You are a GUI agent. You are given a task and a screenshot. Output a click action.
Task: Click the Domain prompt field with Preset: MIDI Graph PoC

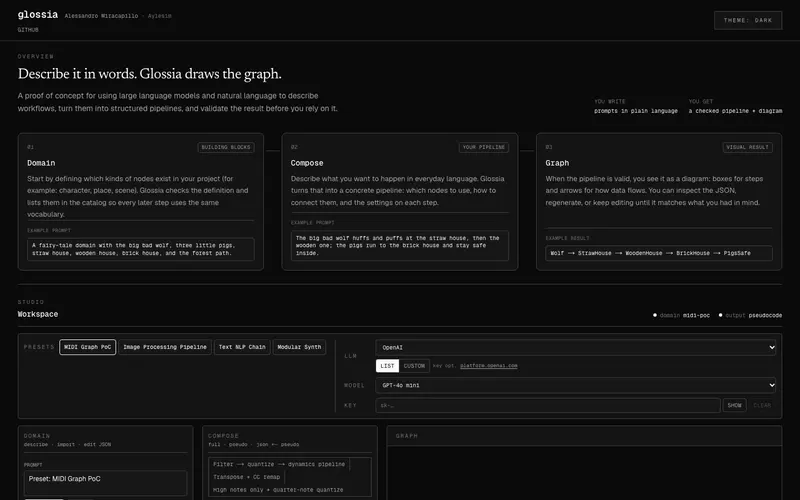click(x=106, y=483)
